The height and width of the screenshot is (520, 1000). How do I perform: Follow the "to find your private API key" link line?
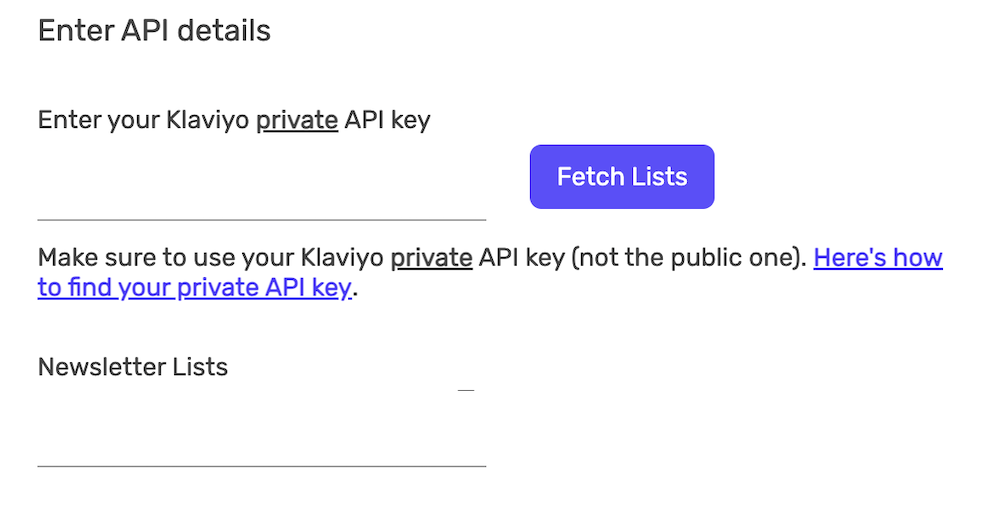point(195,289)
